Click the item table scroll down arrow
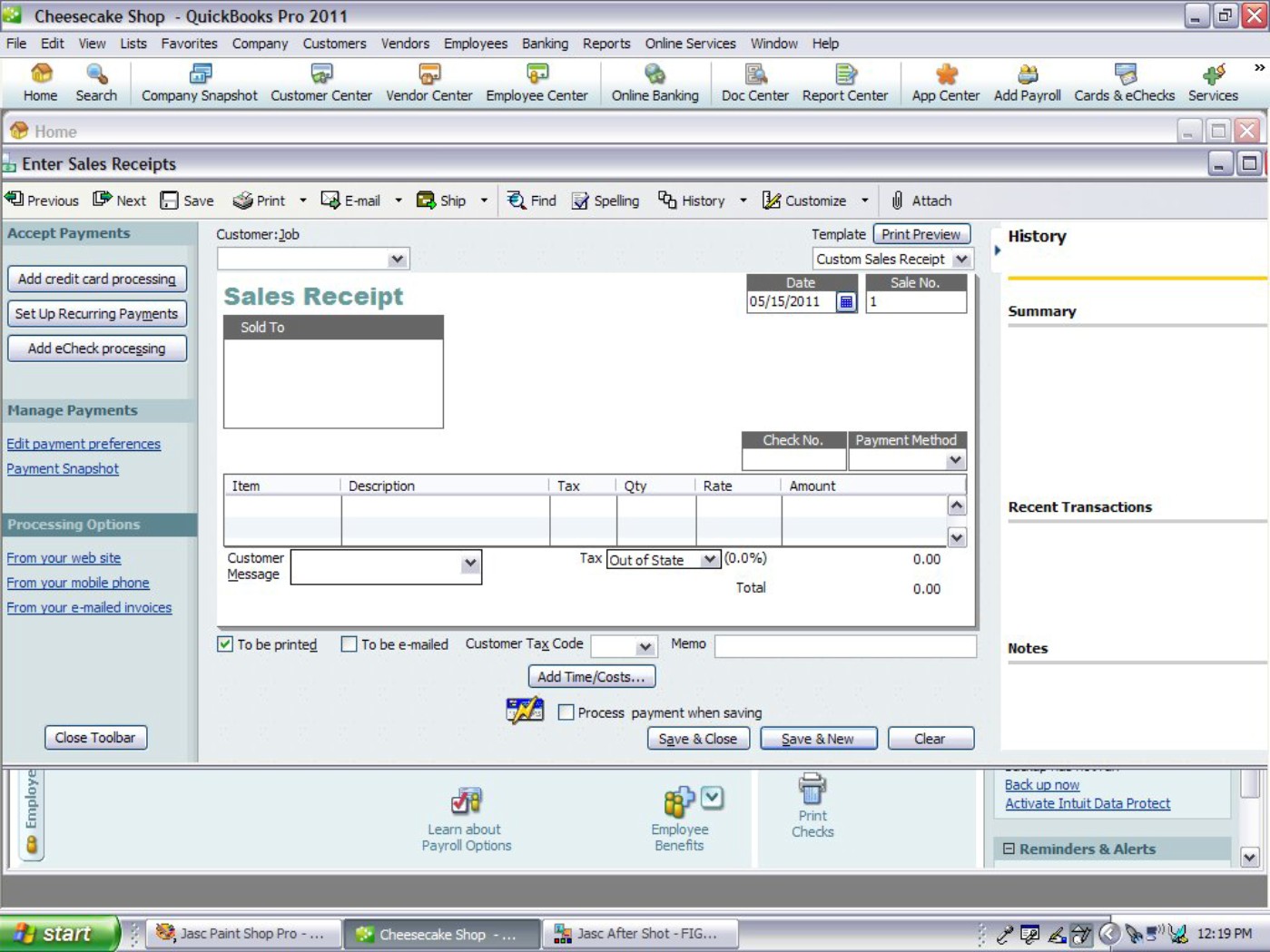 click(957, 537)
